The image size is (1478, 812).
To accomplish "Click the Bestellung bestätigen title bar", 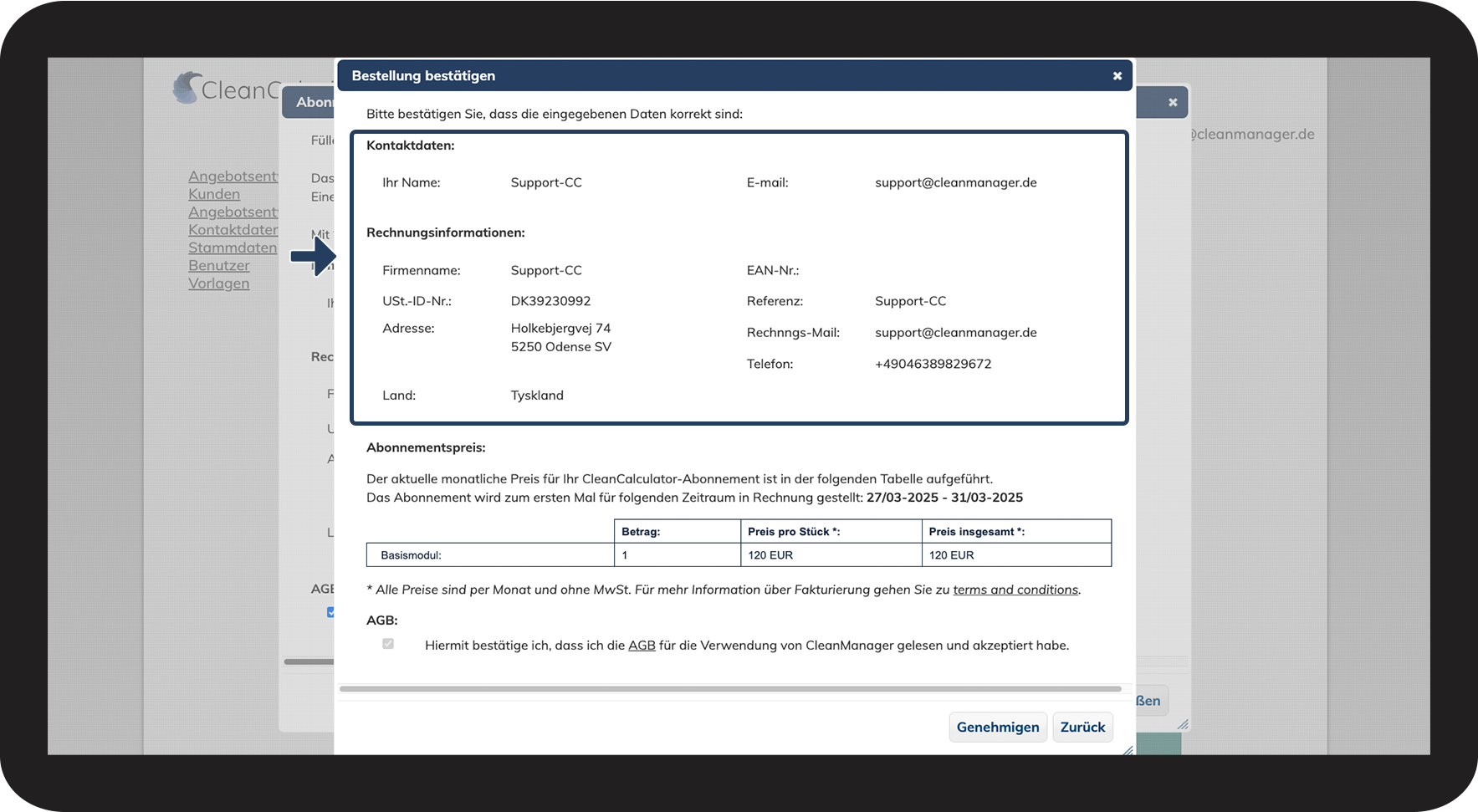I will point(734,75).
